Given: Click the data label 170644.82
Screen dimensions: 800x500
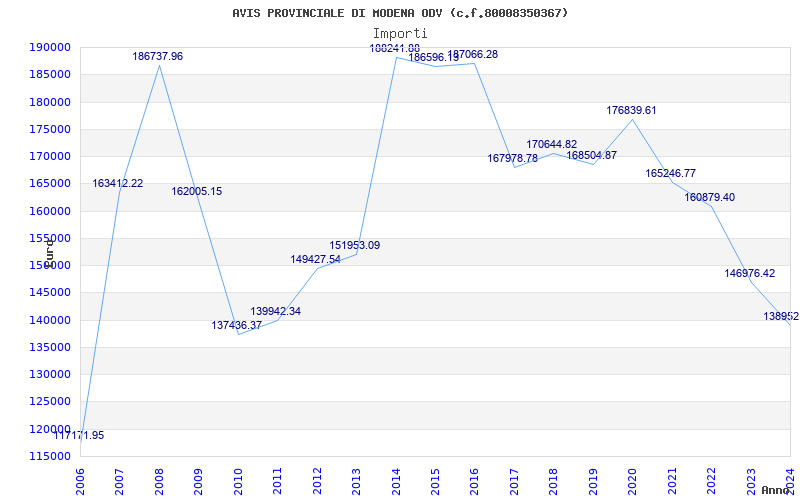Looking at the screenshot, I should point(552,144).
